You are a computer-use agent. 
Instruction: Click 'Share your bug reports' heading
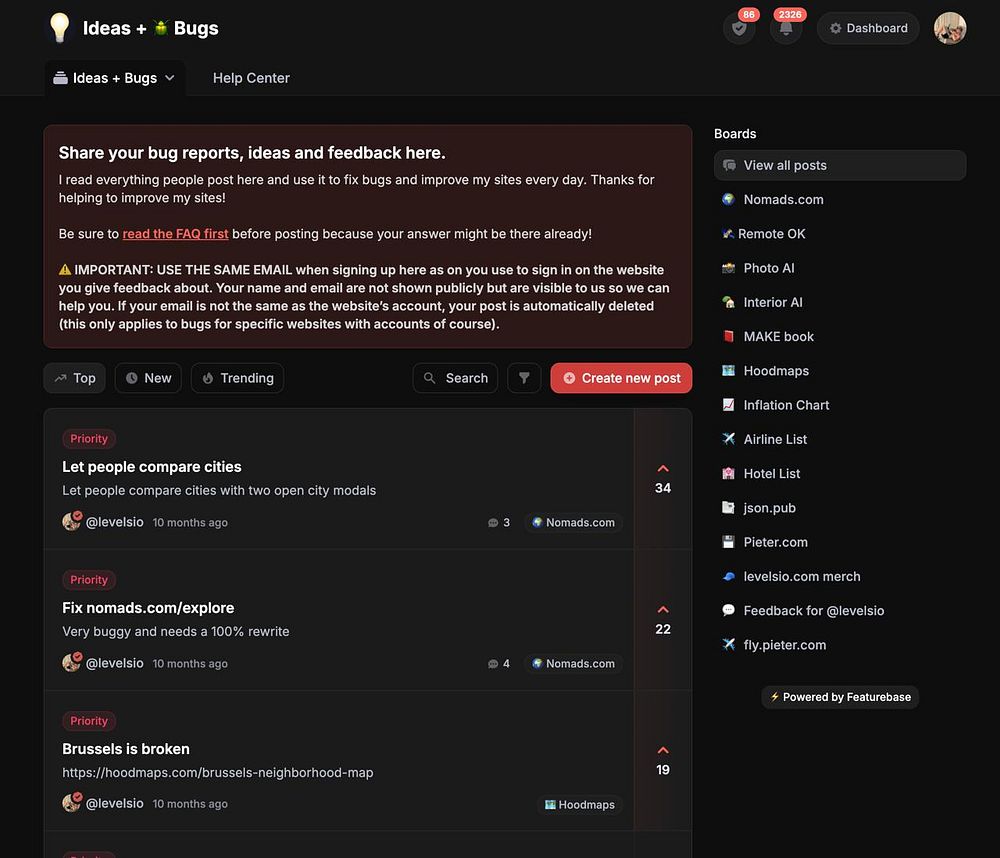click(252, 153)
